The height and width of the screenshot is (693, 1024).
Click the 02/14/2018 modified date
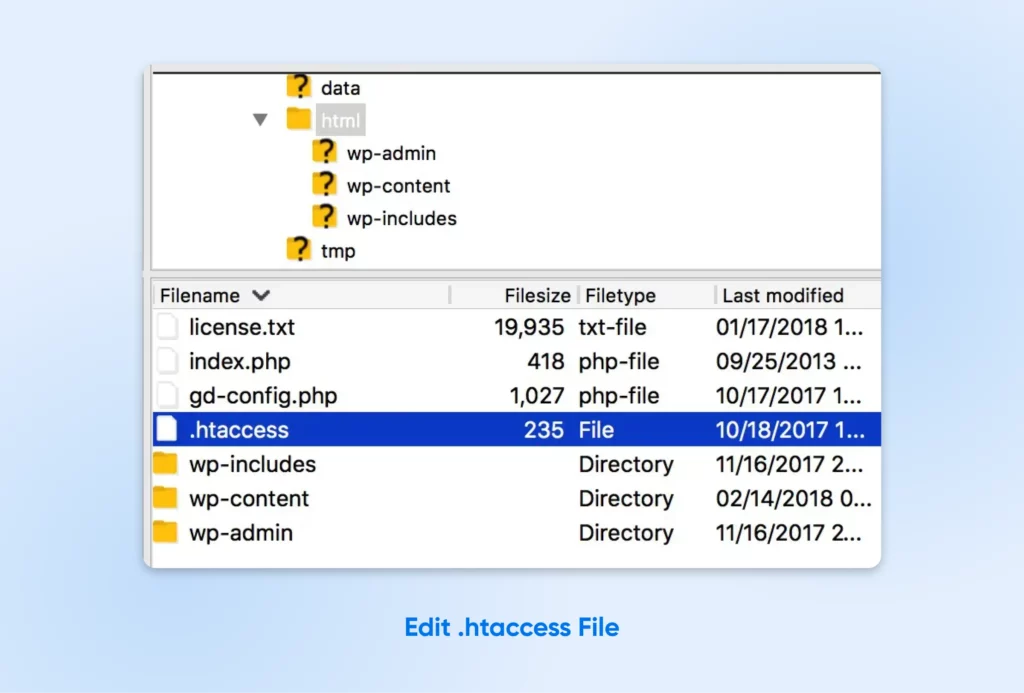point(793,498)
